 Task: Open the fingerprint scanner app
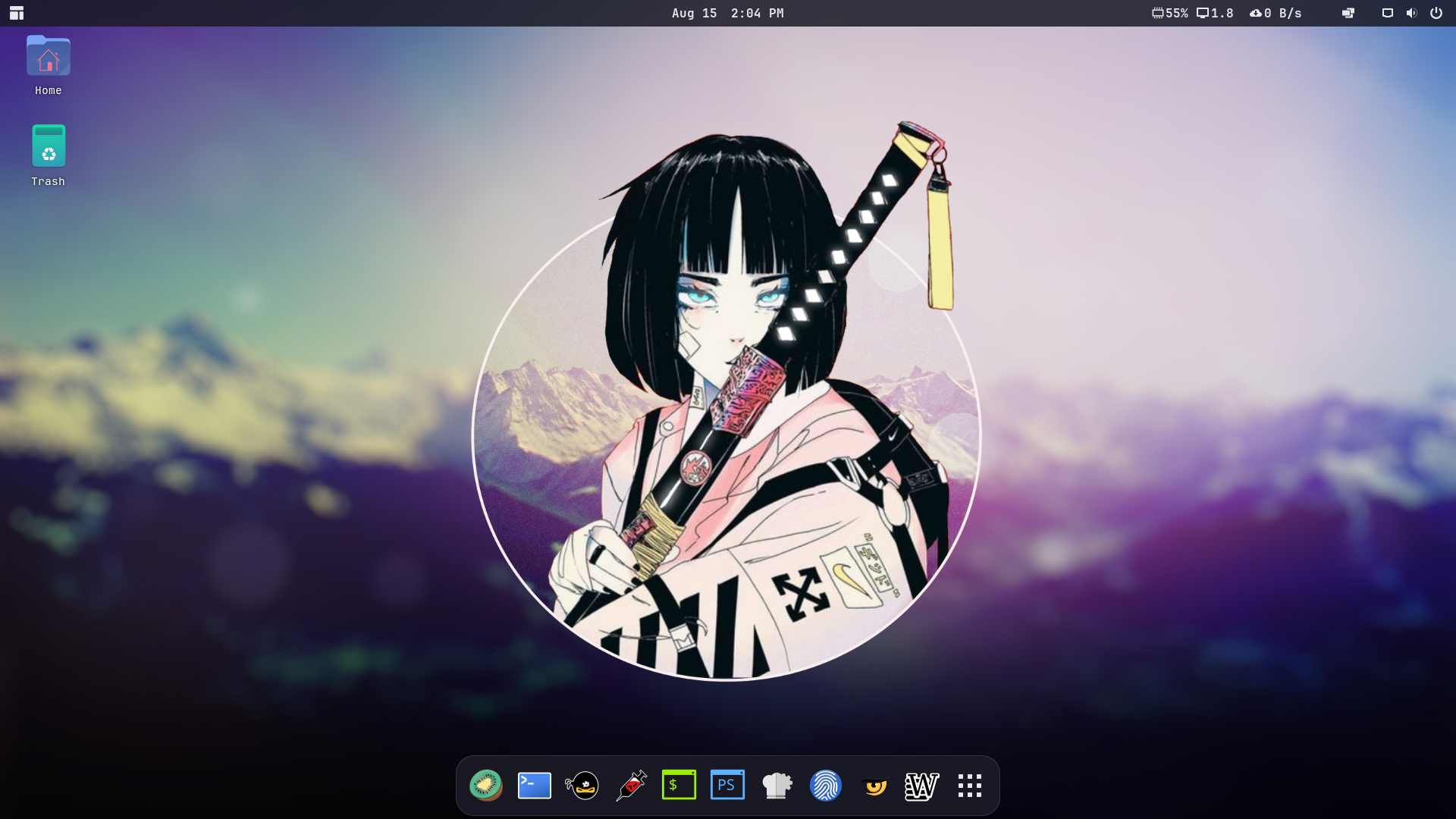click(x=827, y=785)
